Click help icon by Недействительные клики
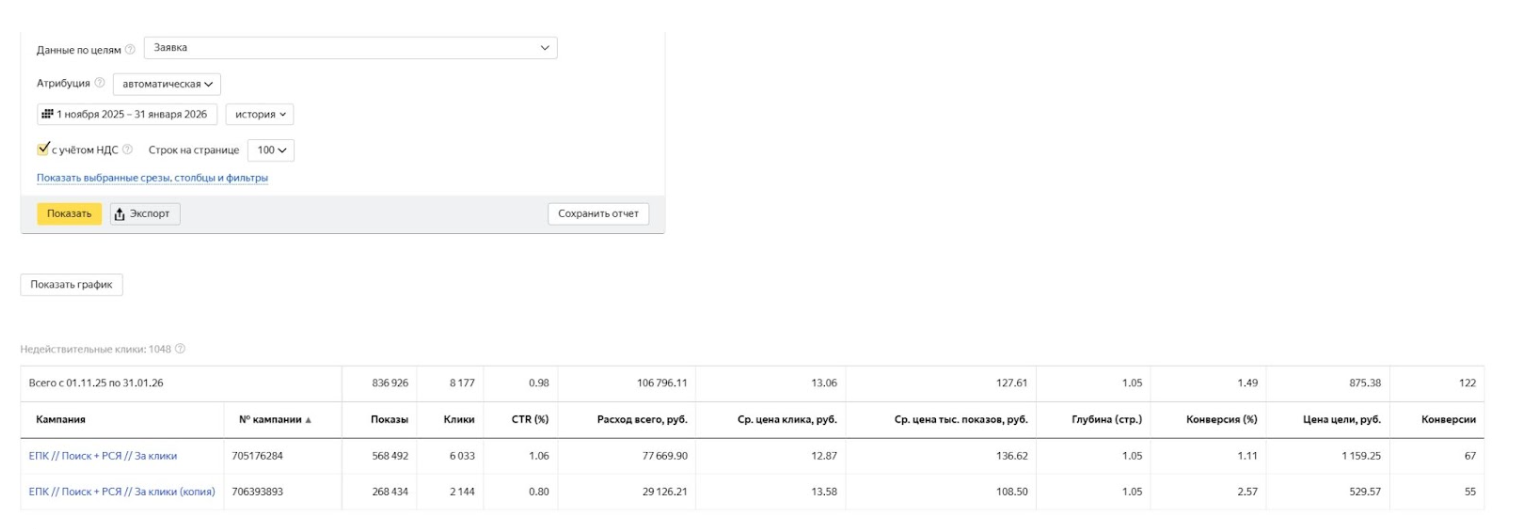The width and height of the screenshot is (1513, 529). pyautogui.click(x=180, y=349)
